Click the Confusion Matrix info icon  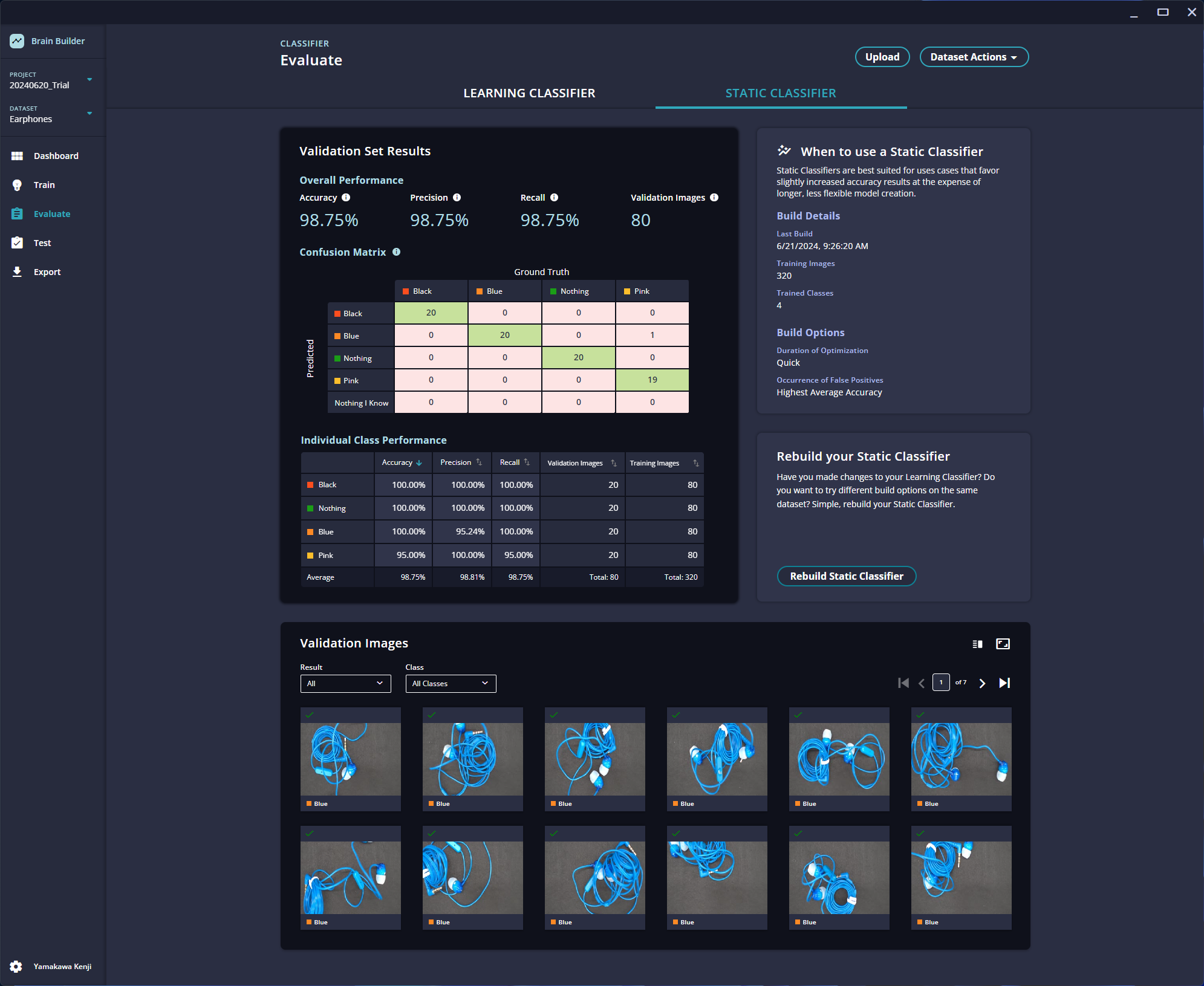[x=397, y=252]
